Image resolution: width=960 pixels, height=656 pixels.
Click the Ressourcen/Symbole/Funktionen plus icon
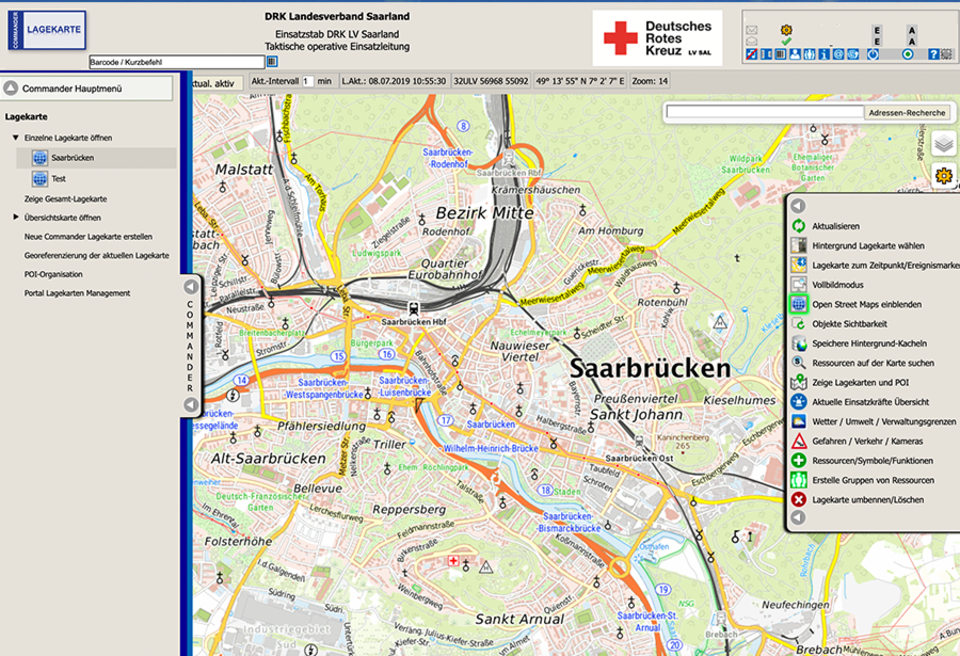coord(799,461)
